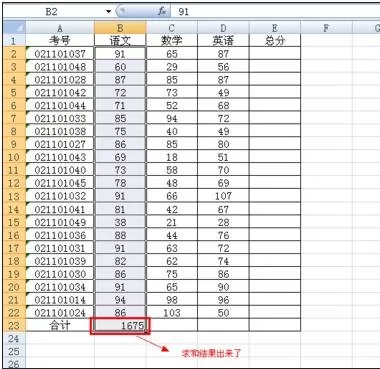The image size is (380, 369).
Task: Select the cell with 021101040
Action: (x=60, y=170)
